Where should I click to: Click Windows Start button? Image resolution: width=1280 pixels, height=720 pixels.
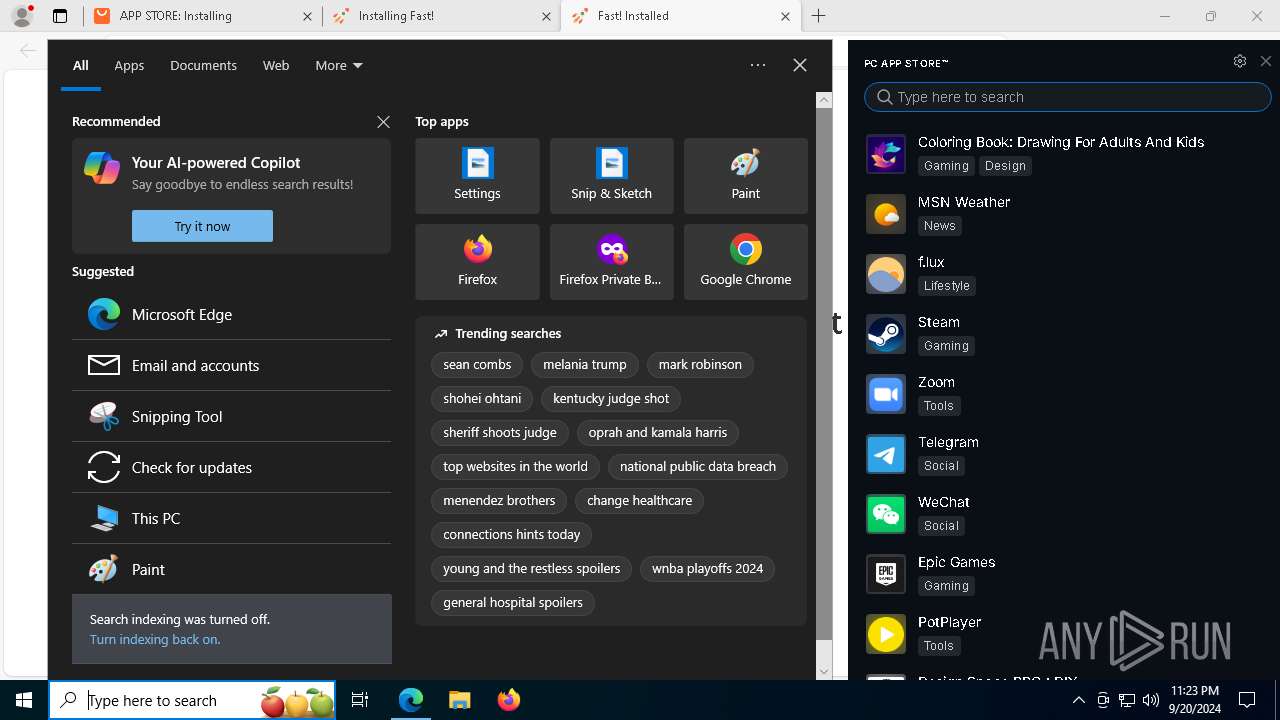click(24, 700)
